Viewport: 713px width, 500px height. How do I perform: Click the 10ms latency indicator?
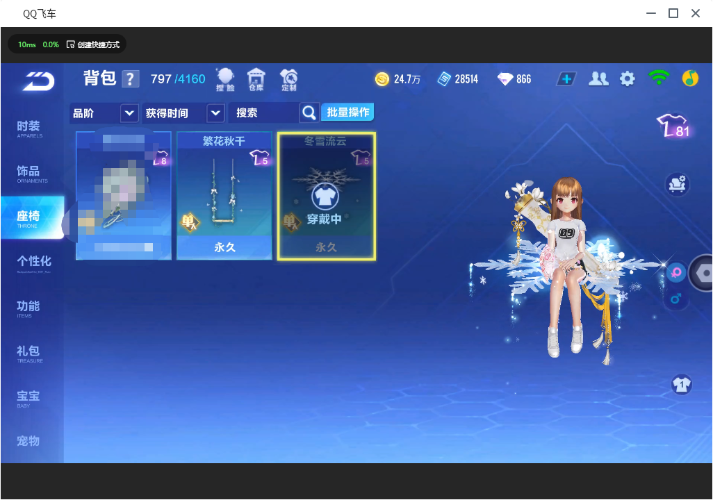(27, 45)
